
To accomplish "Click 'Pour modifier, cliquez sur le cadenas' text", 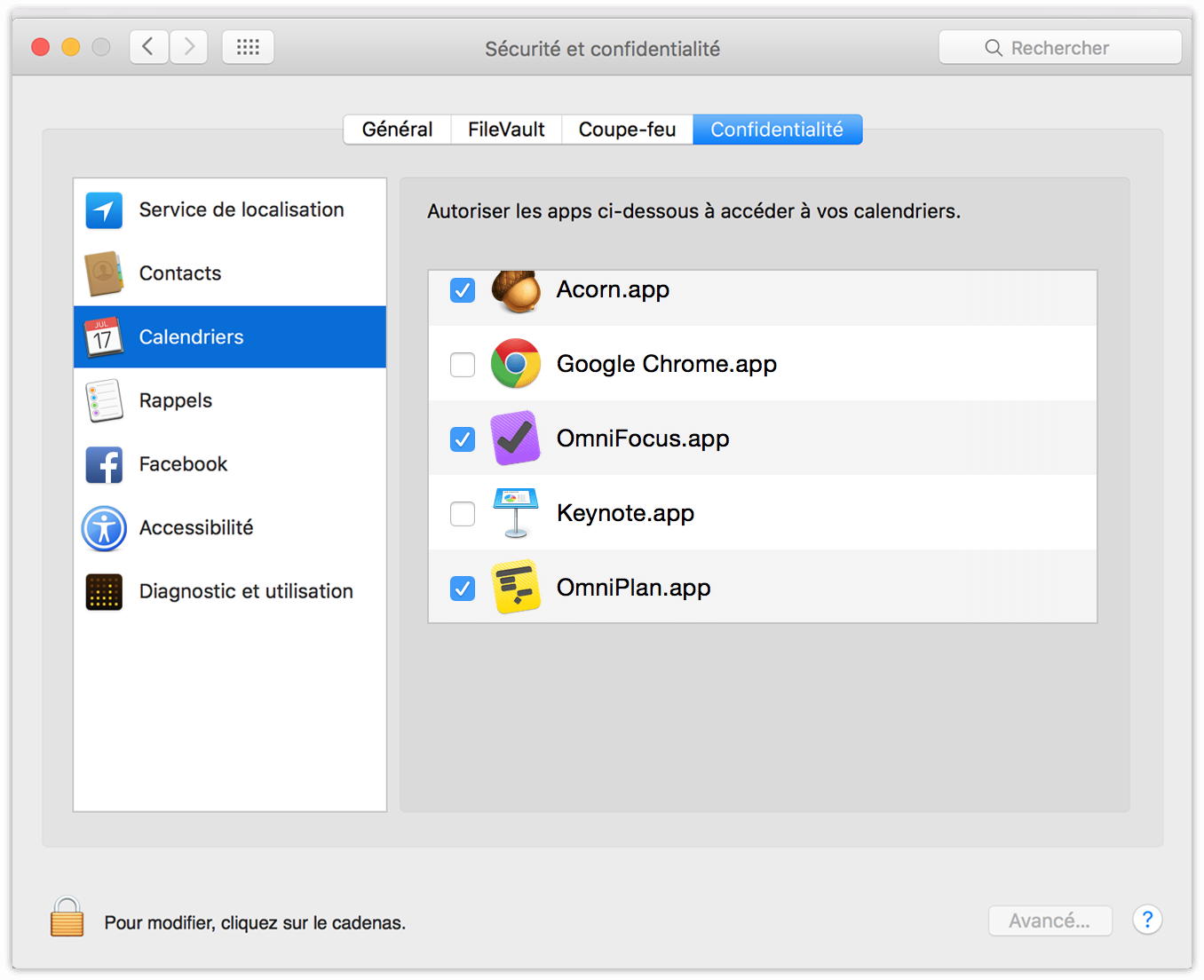I will [x=255, y=923].
